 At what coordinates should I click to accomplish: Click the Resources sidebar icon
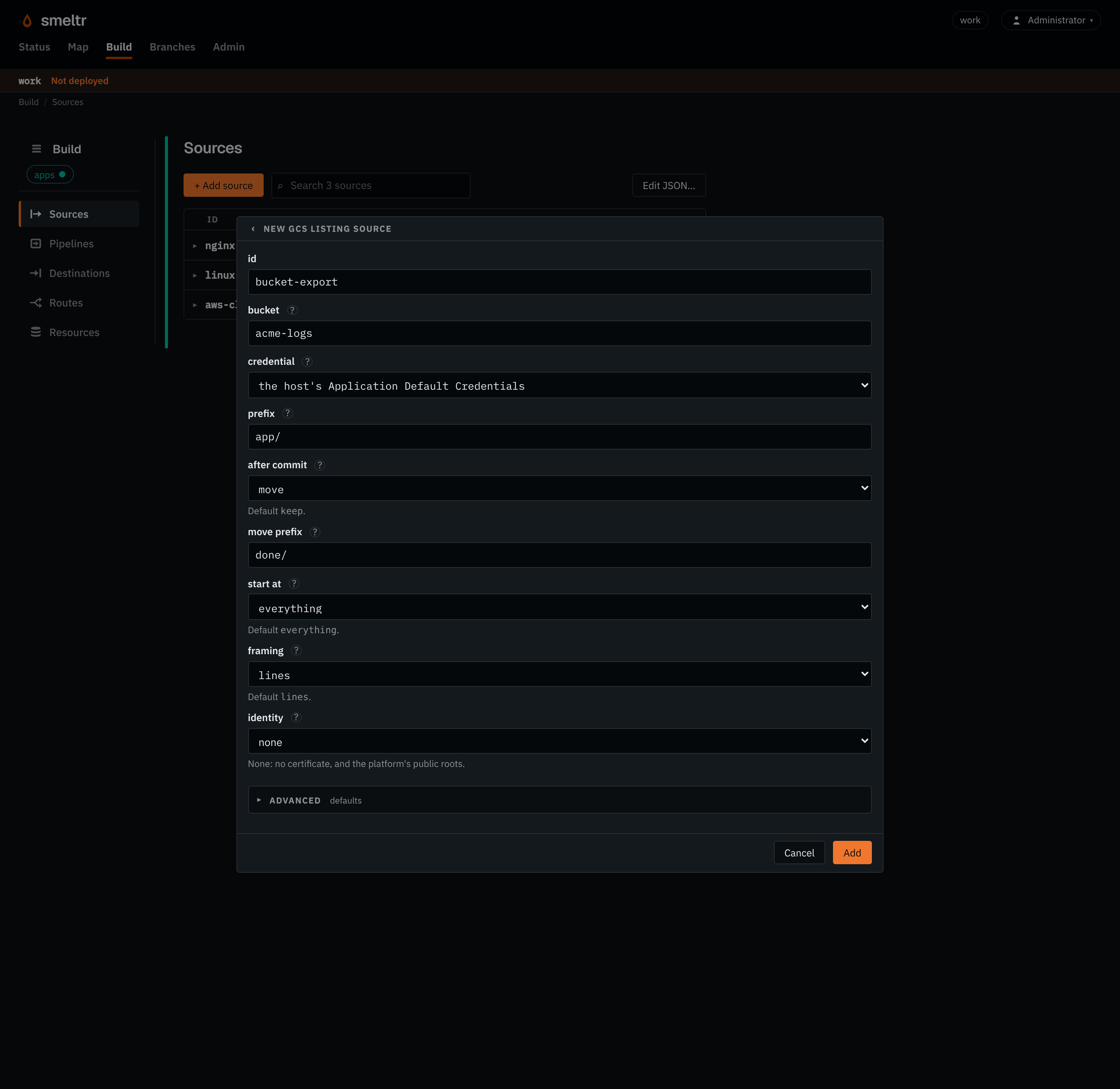(35, 332)
